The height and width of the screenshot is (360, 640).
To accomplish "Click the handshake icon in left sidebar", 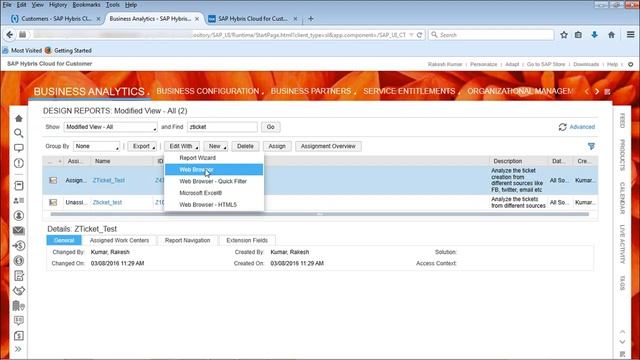I will click(18, 291).
